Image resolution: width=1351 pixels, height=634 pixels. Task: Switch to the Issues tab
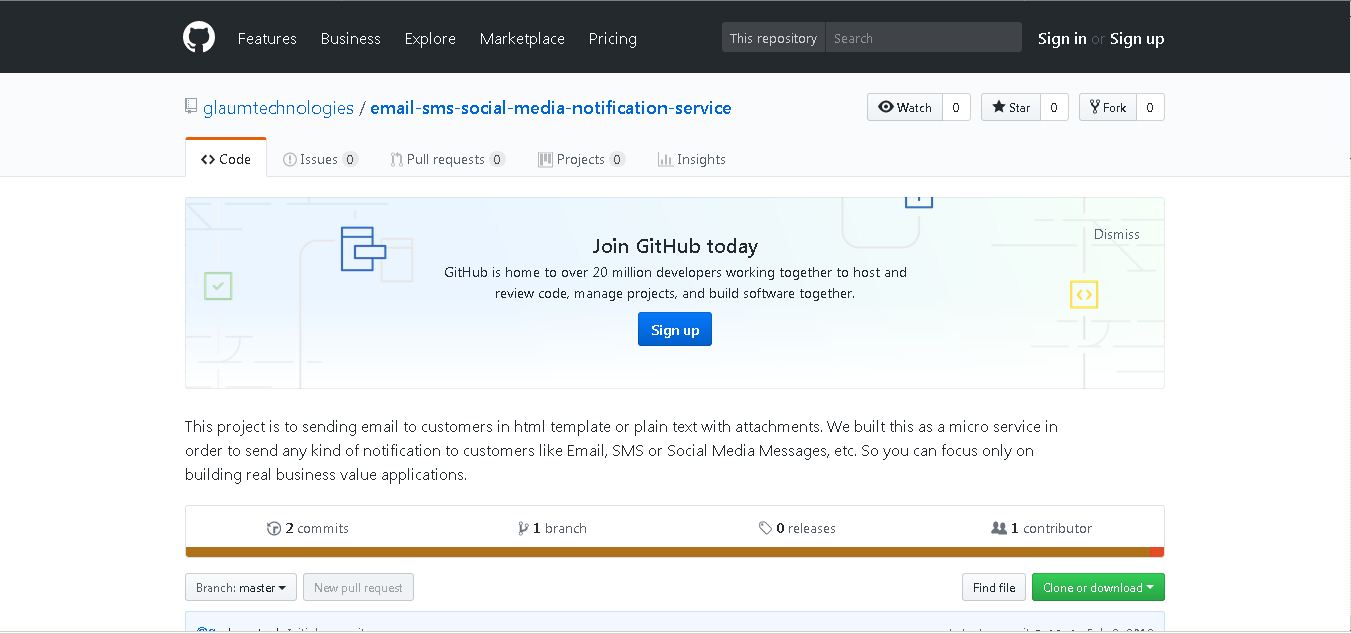tap(320, 159)
